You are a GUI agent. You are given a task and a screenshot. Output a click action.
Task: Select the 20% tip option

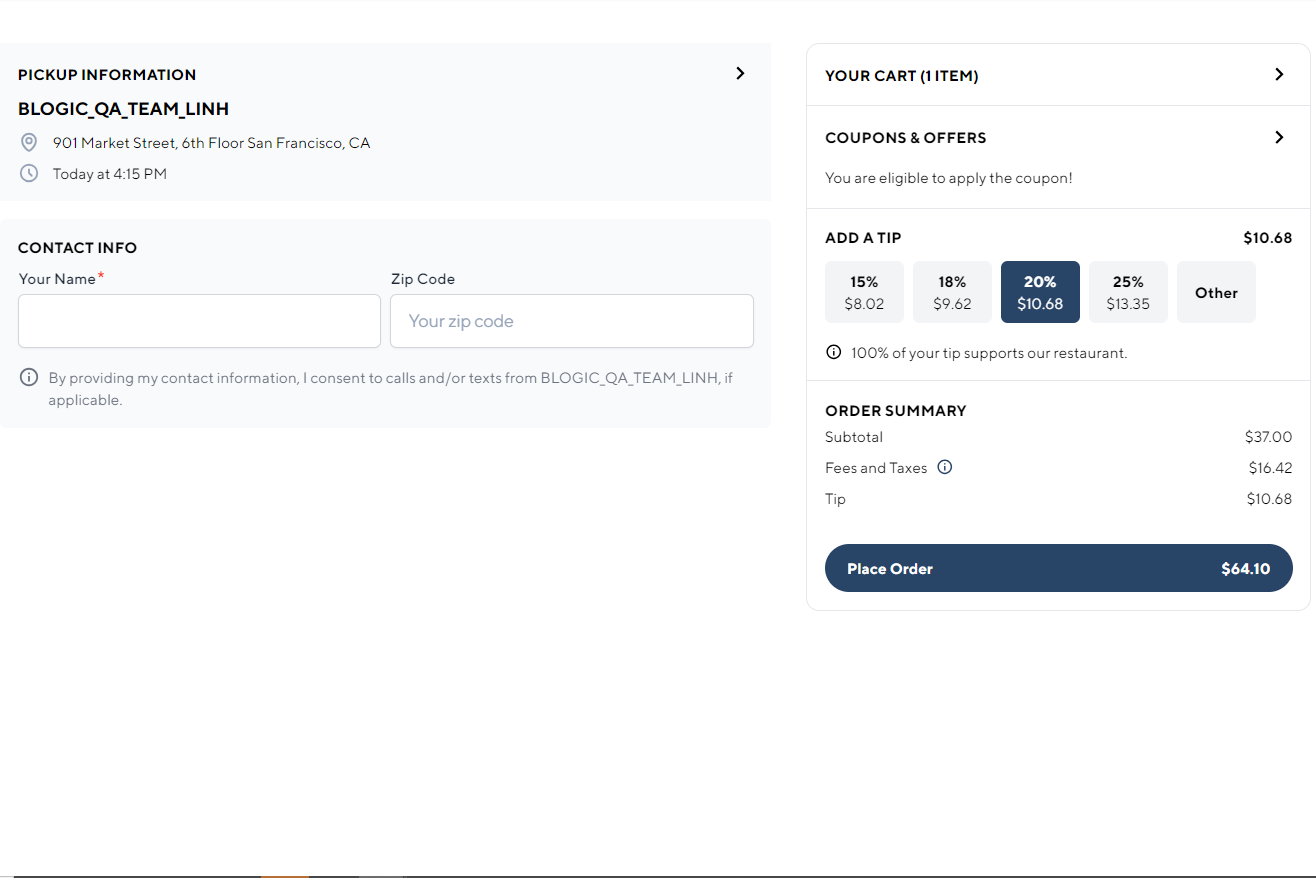coord(1040,292)
